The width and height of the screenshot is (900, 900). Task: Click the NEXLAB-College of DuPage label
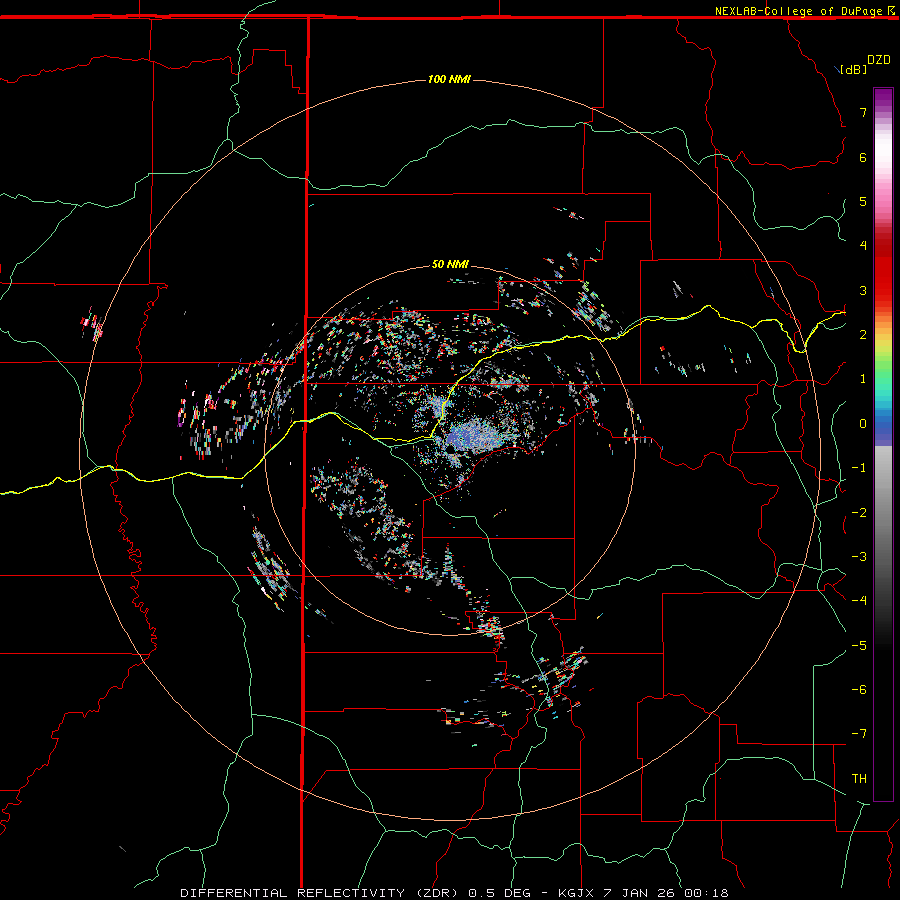tap(804, 11)
